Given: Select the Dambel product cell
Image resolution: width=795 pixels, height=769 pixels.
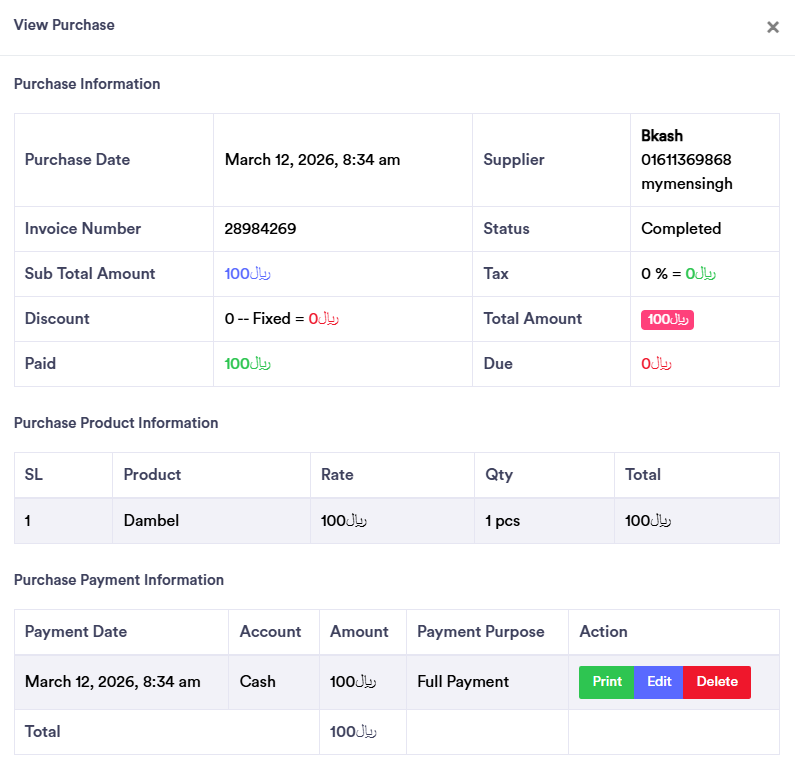Looking at the screenshot, I should tap(151, 521).
